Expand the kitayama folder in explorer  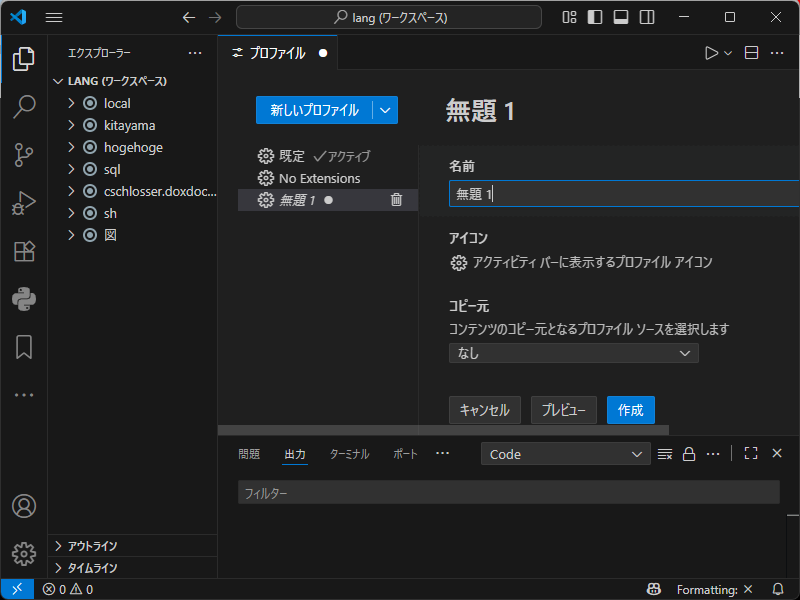tap(71, 125)
